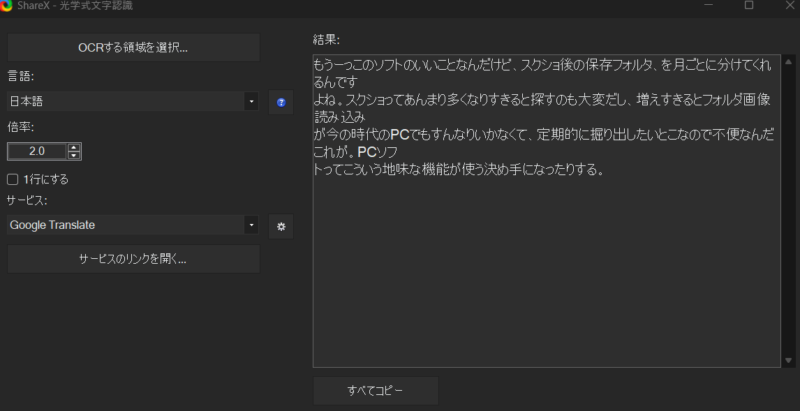Click inside the 2.0 scale input field

coord(35,152)
